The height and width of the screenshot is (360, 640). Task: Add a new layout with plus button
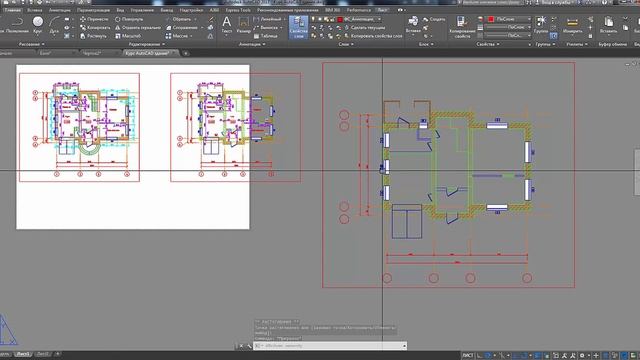[x=58, y=354]
